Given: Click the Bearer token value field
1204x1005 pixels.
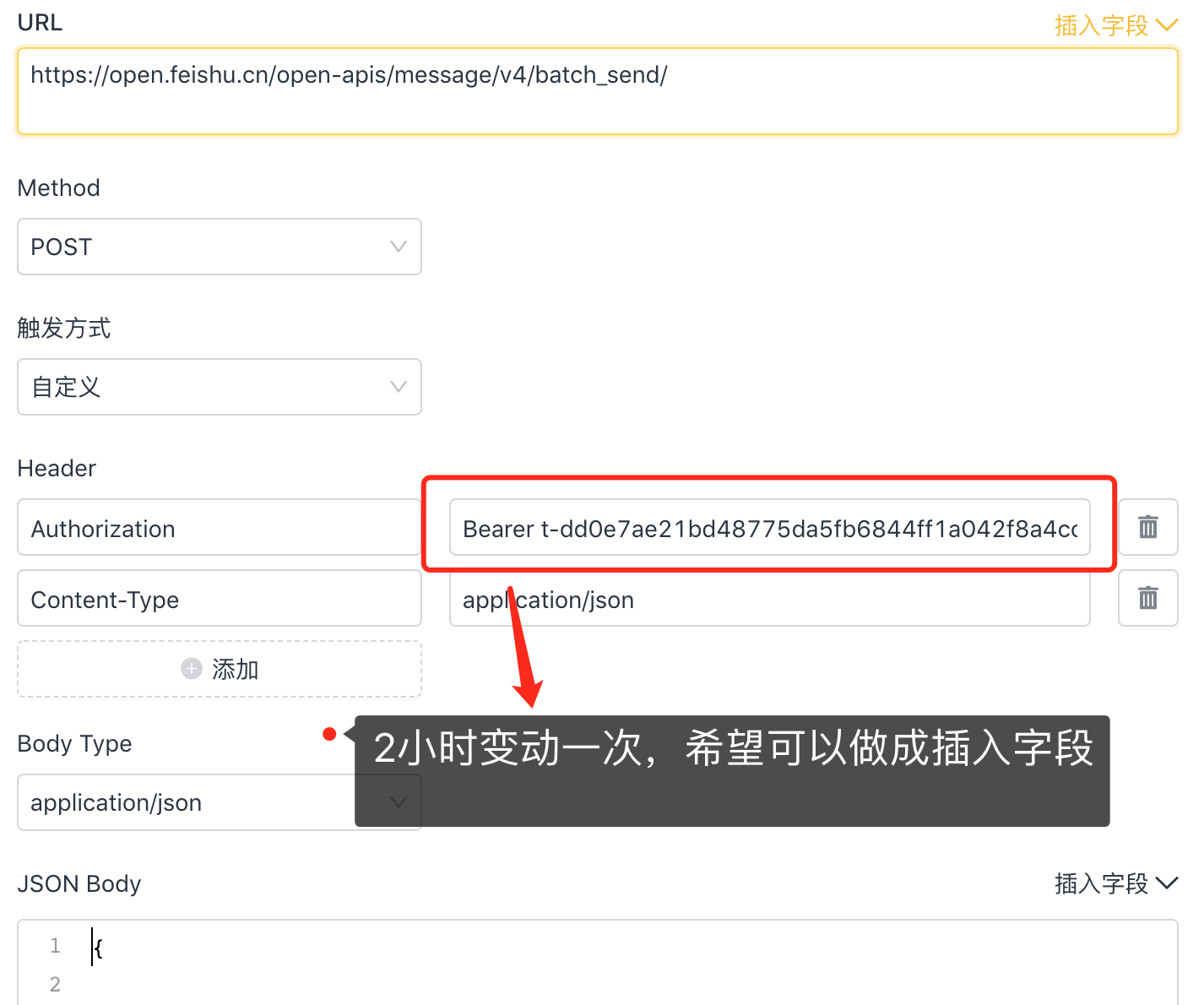Looking at the screenshot, I should (770, 528).
